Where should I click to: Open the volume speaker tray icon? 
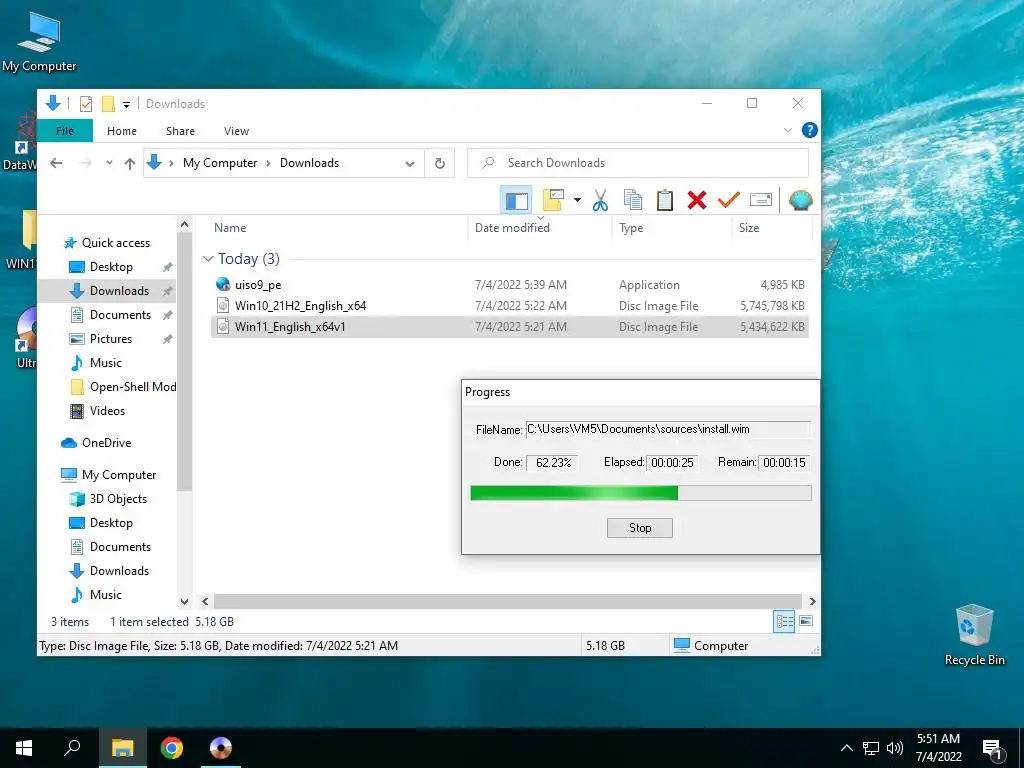(895, 748)
